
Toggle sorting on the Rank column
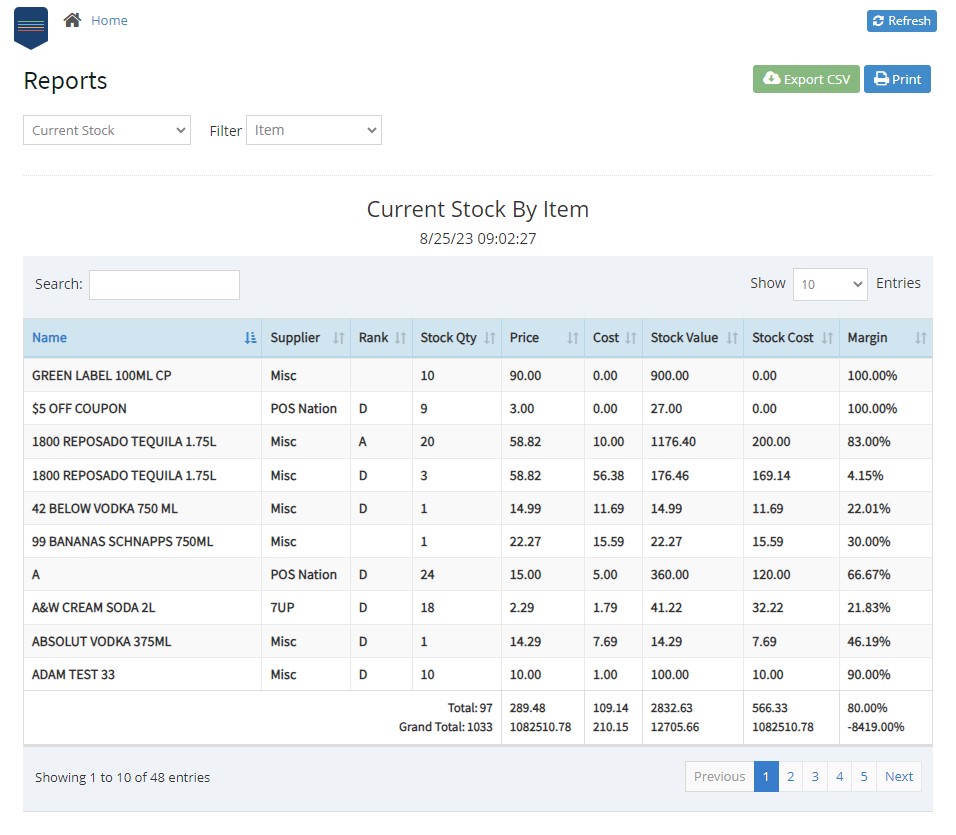[x=398, y=338]
